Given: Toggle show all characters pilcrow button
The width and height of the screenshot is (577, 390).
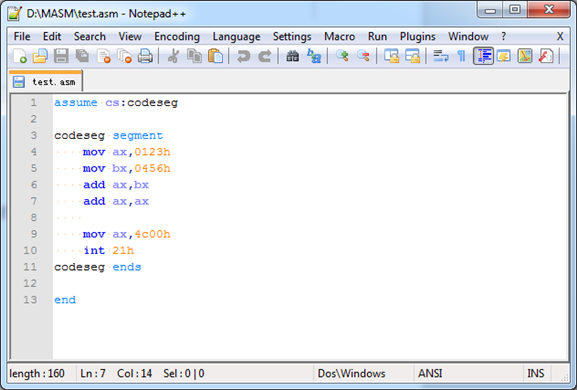Looking at the screenshot, I should 461,56.
